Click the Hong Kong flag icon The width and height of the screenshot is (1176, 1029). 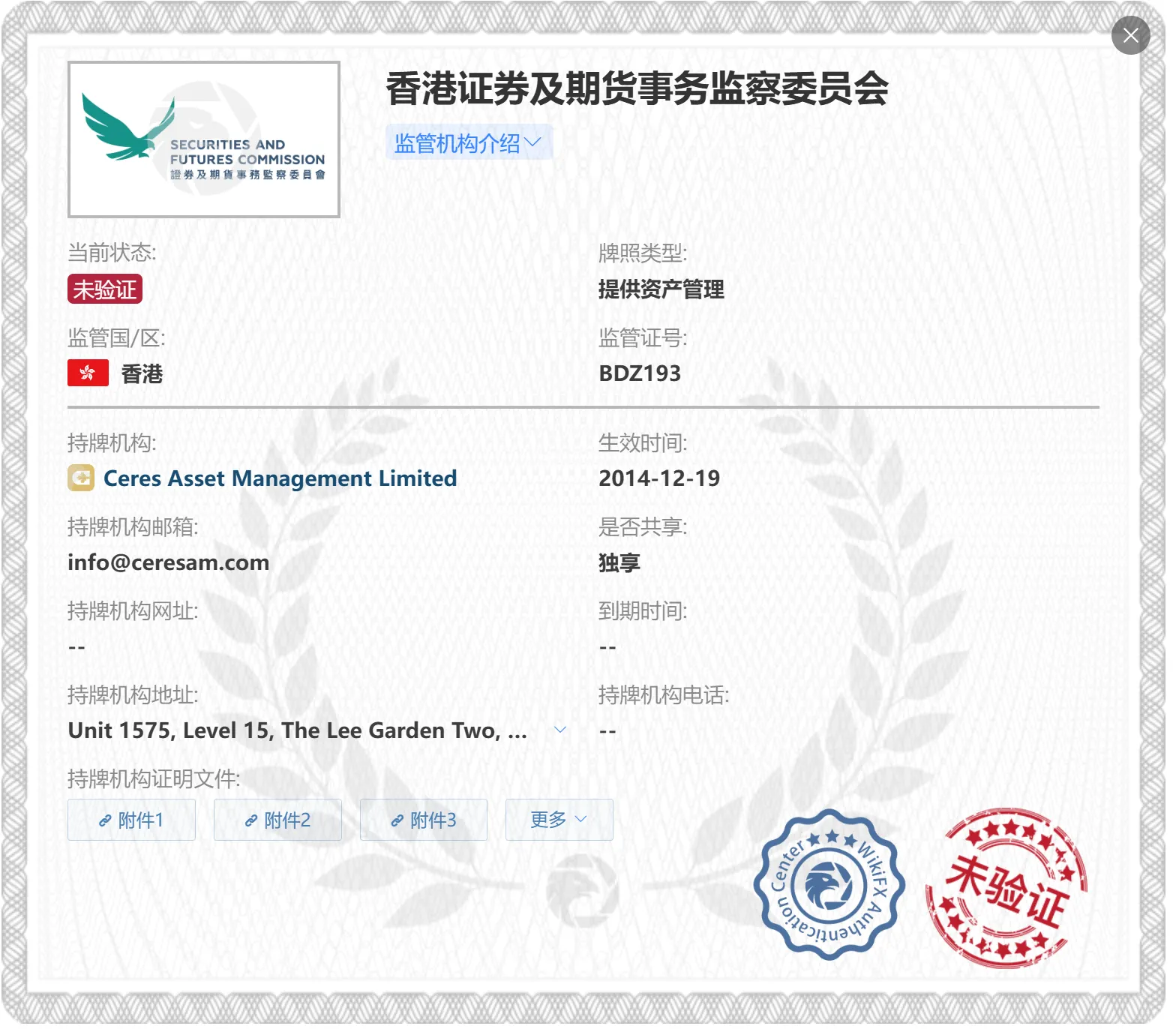(88, 373)
